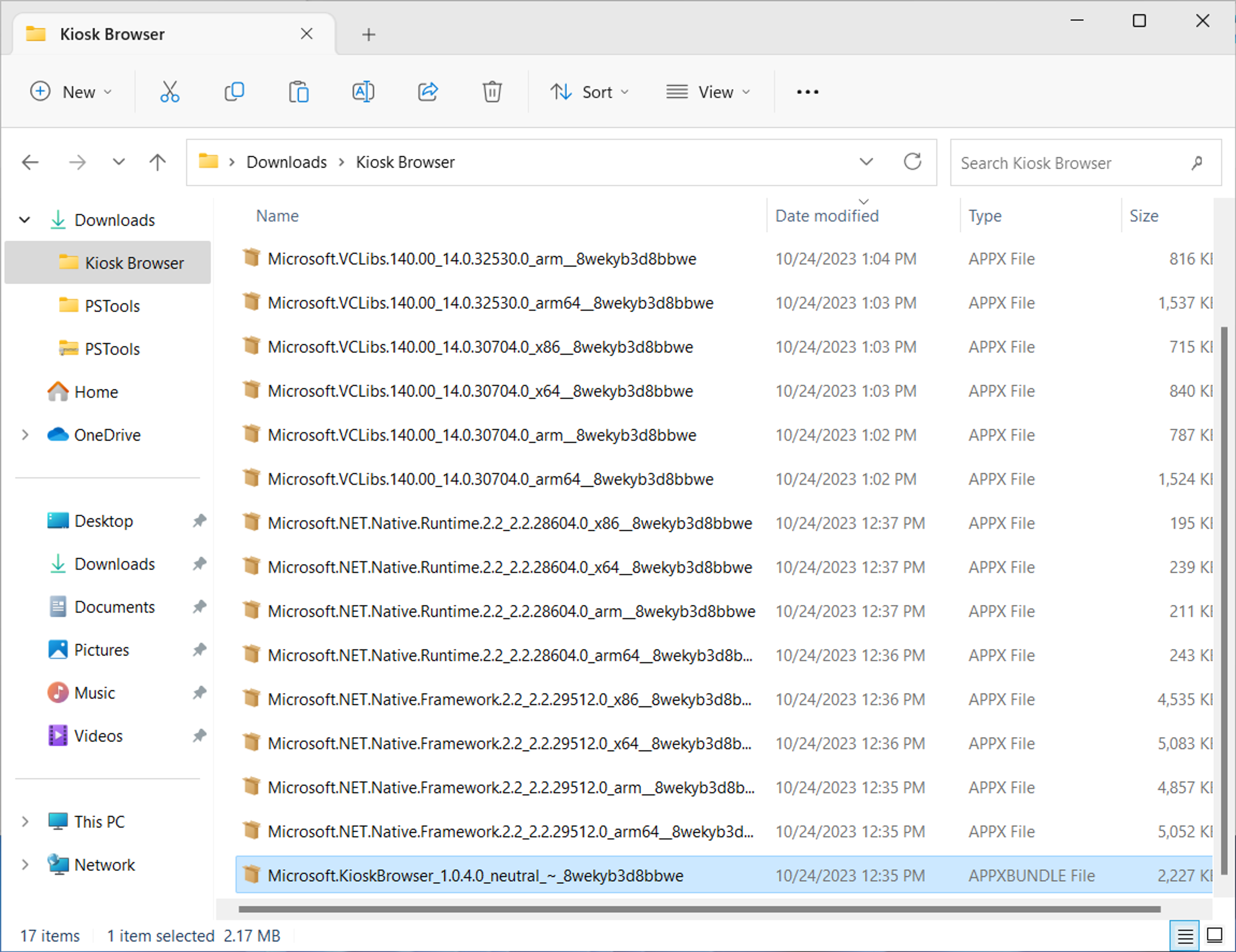Image resolution: width=1236 pixels, height=952 pixels.
Task: Click the Cut scissors icon
Action: tap(169, 92)
